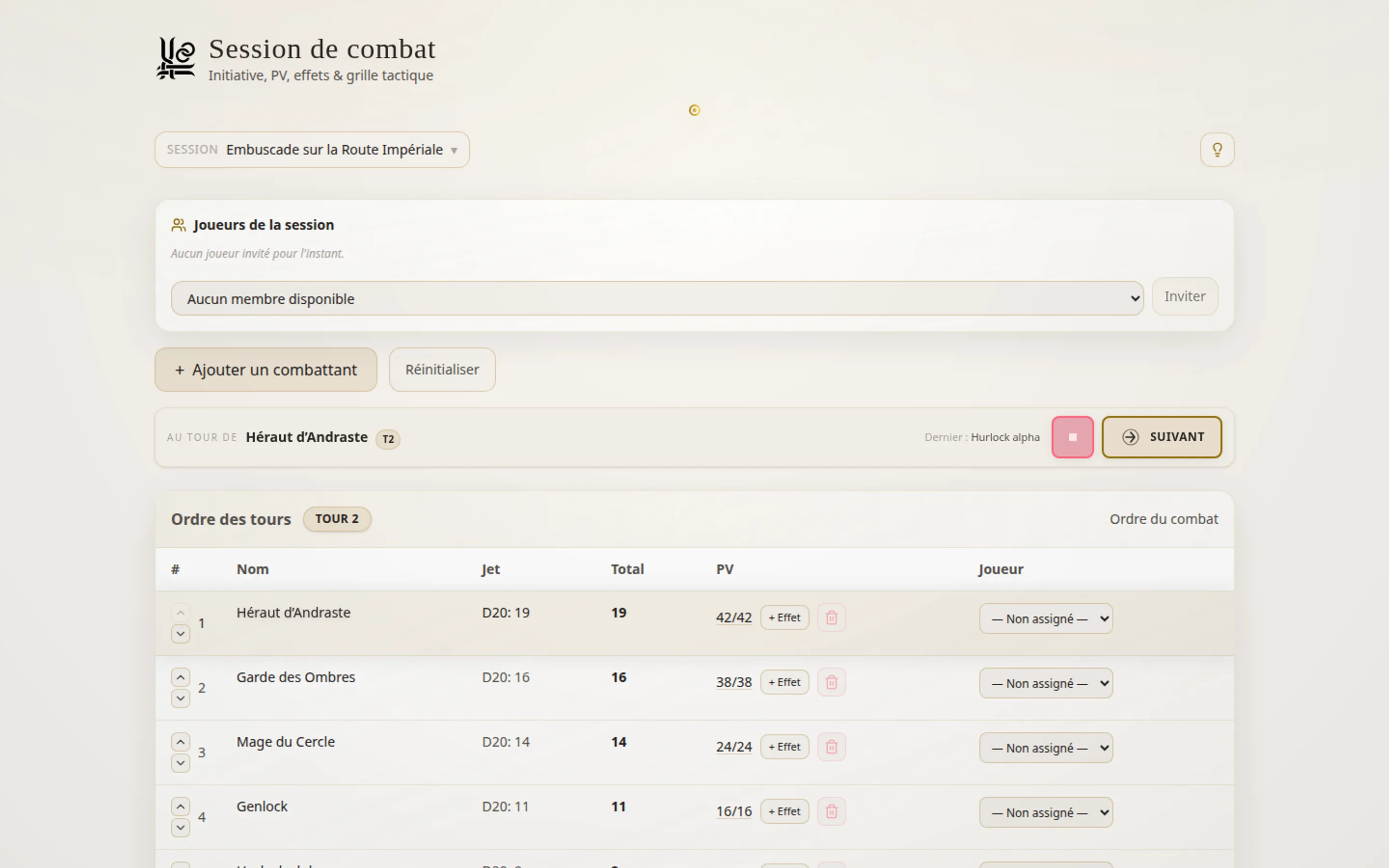Open the session selector Embuscade sur la Route Impériale
1389x868 pixels.
pos(312,150)
